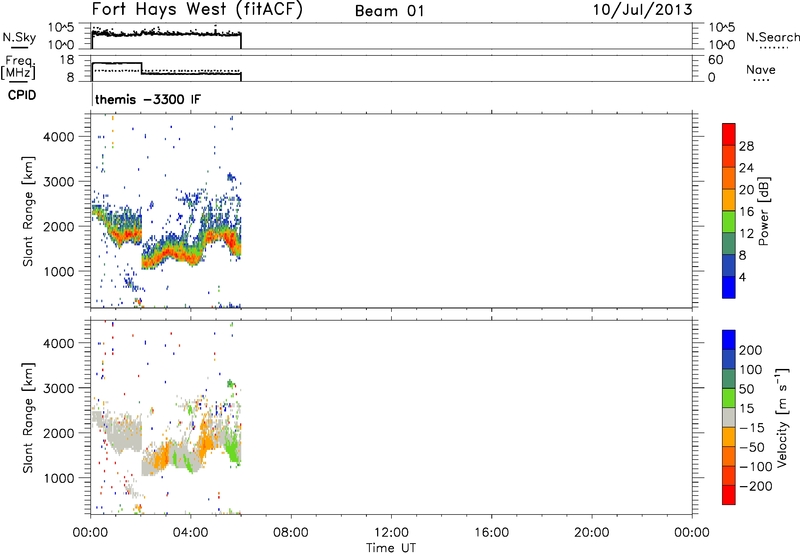Click the 'CPID' label

pos(22,95)
